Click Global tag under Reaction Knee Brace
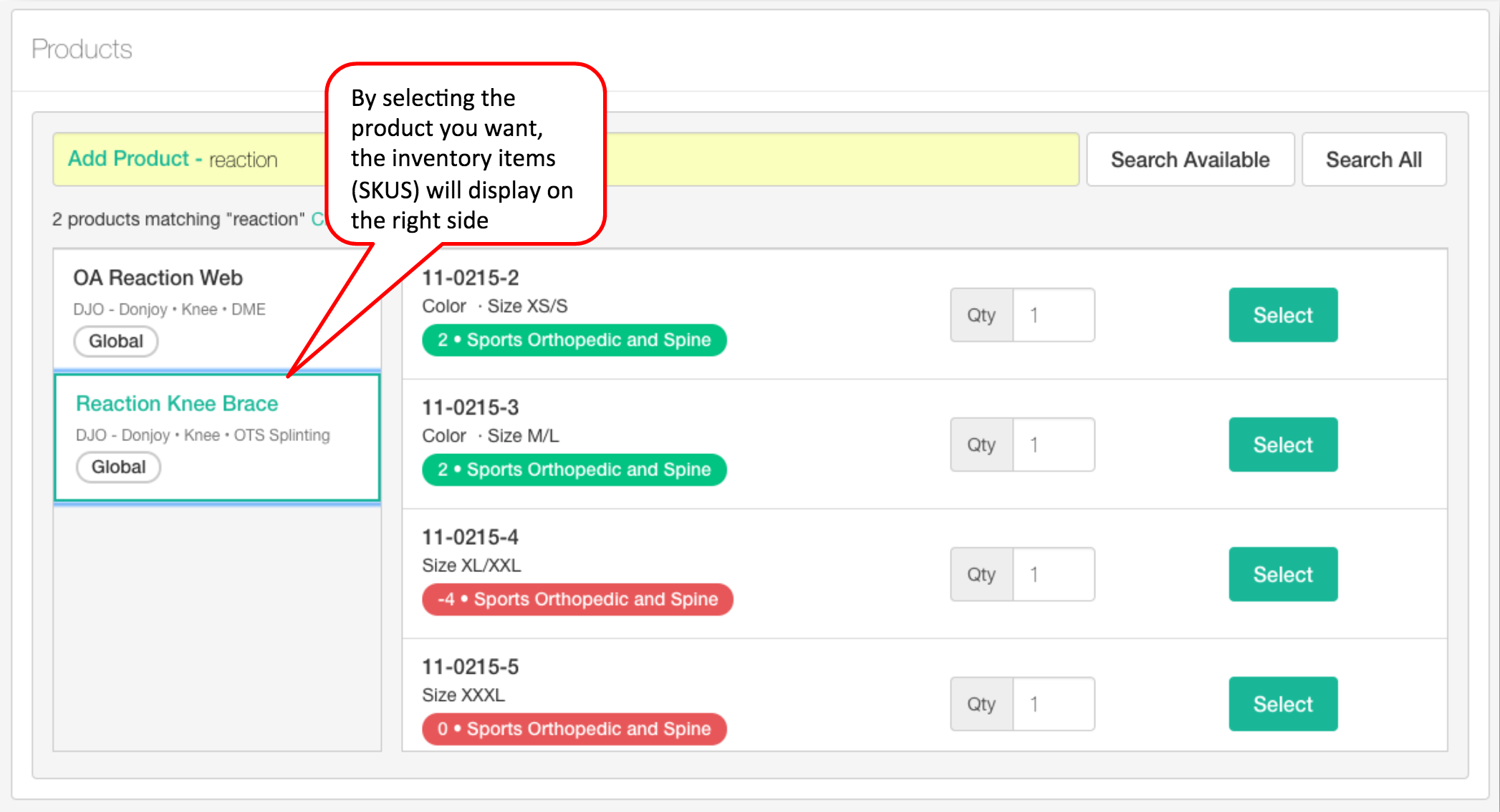The image size is (1500, 812). tap(119, 468)
